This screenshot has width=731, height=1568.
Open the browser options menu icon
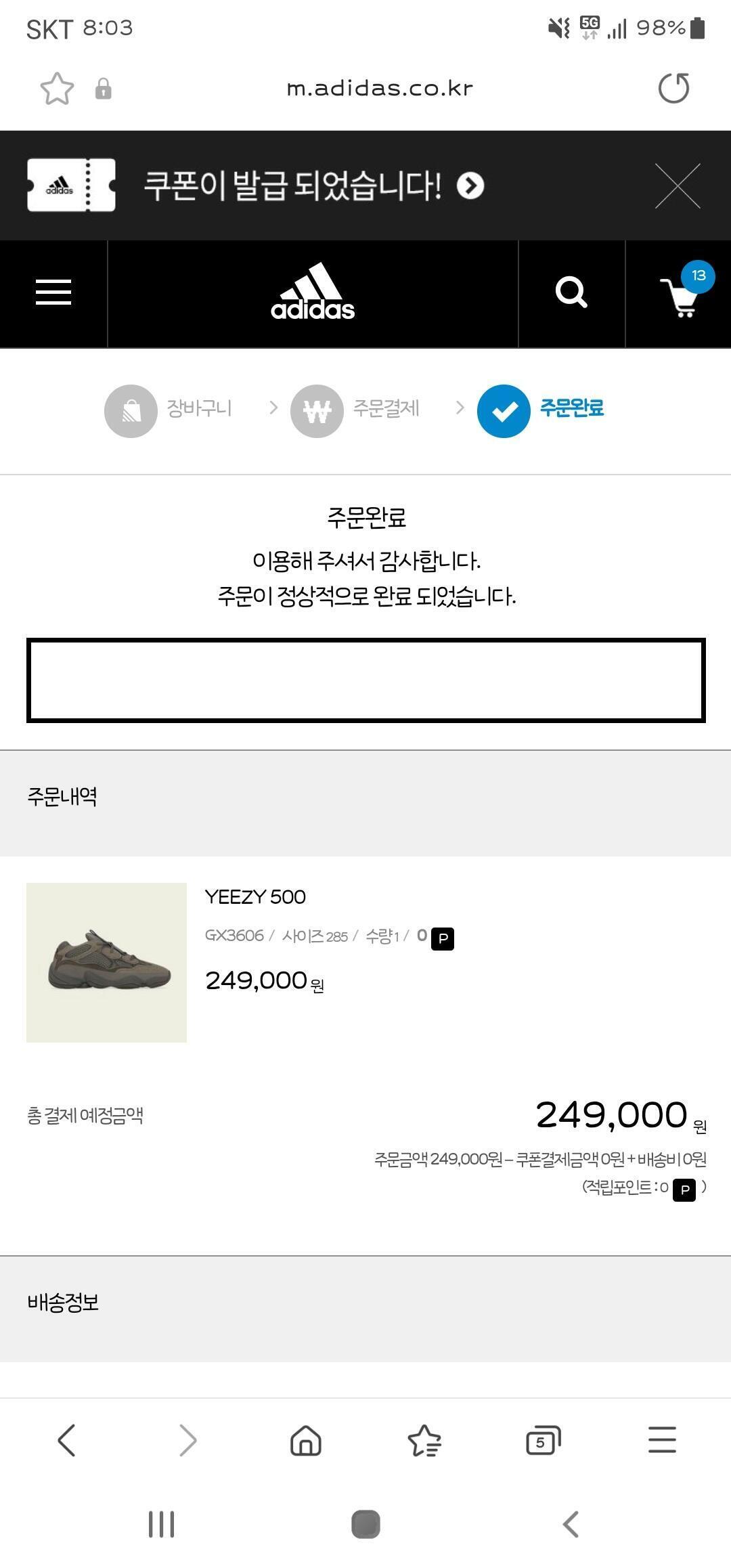662,1439
